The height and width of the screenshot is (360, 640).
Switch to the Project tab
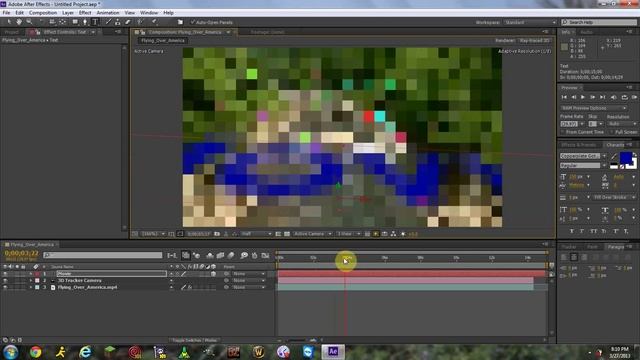[11, 32]
